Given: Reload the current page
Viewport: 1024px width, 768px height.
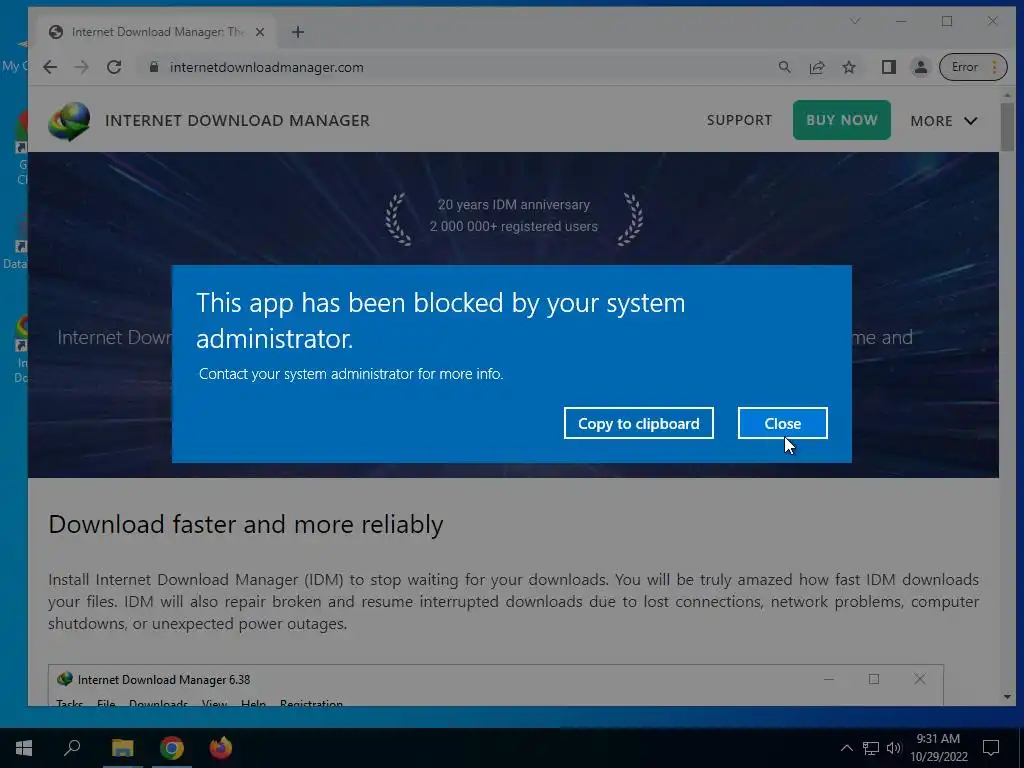Looking at the screenshot, I should click(114, 67).
